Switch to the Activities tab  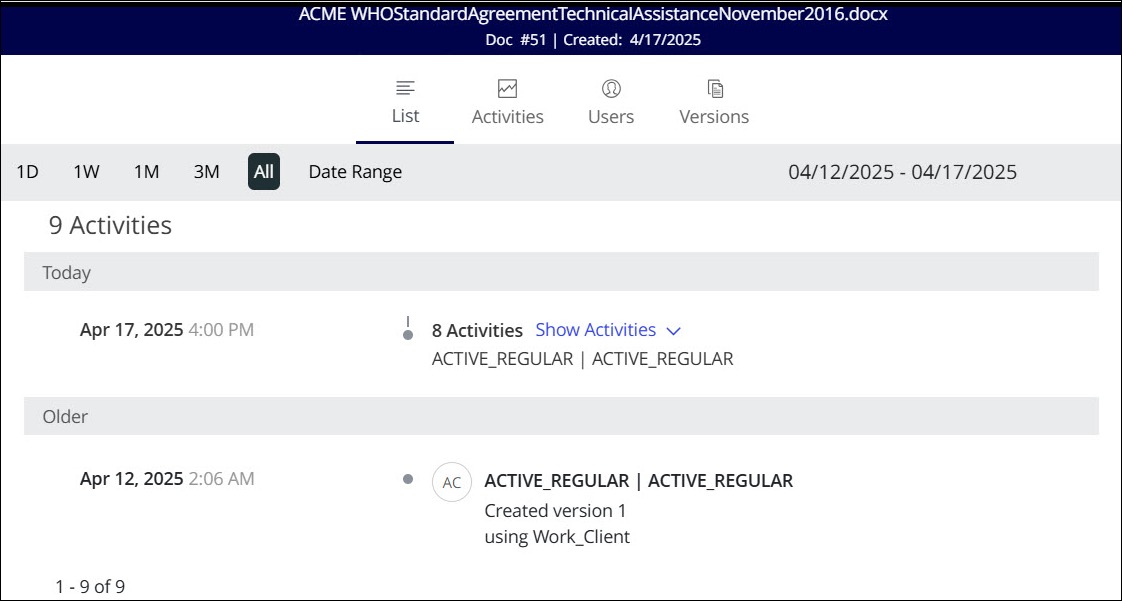(x=507, y=117)
